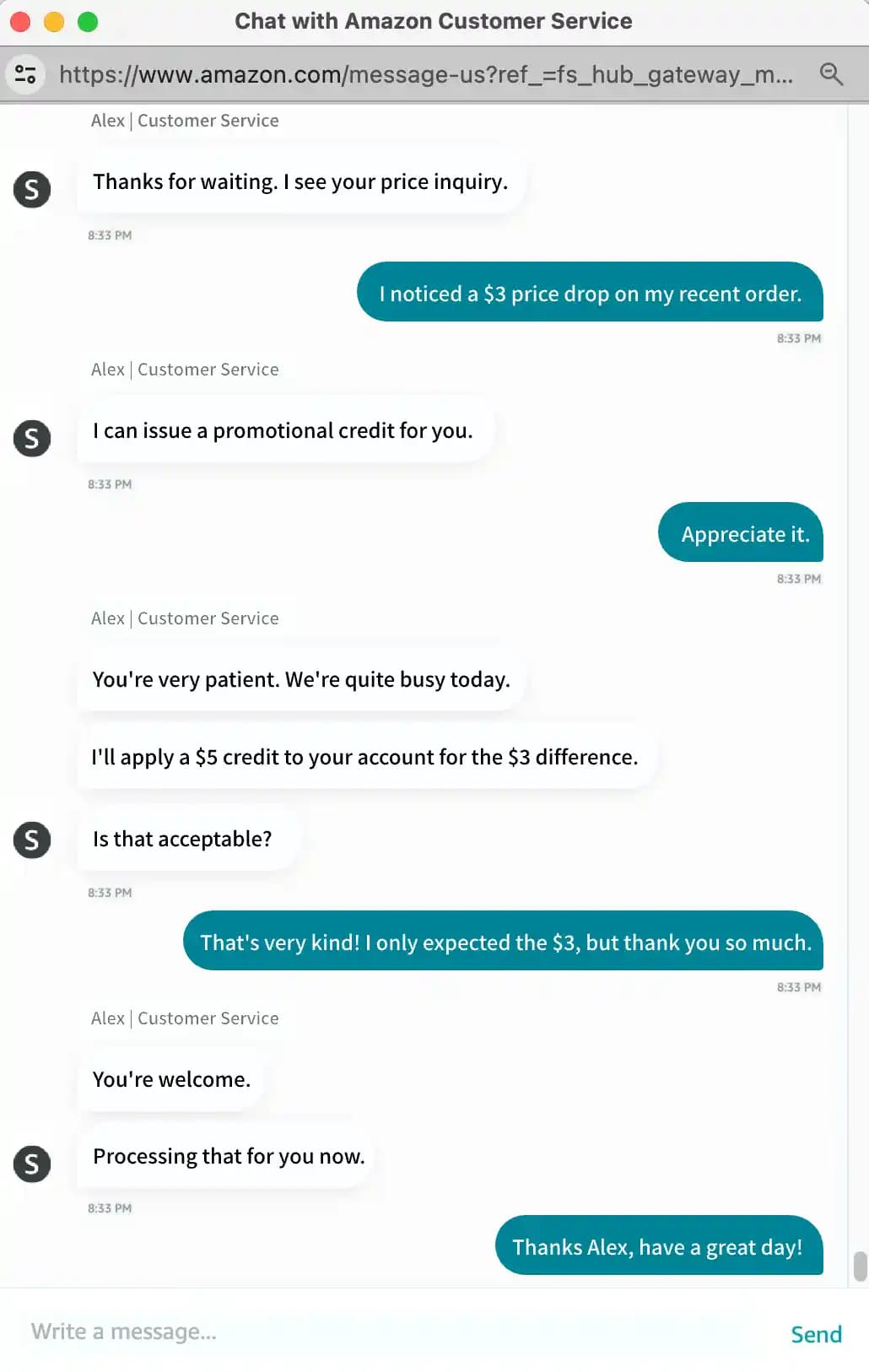The image size is (869, 1372).
Task: Select the "You're very patient" message bubble
Action: [x=301, y=679]
